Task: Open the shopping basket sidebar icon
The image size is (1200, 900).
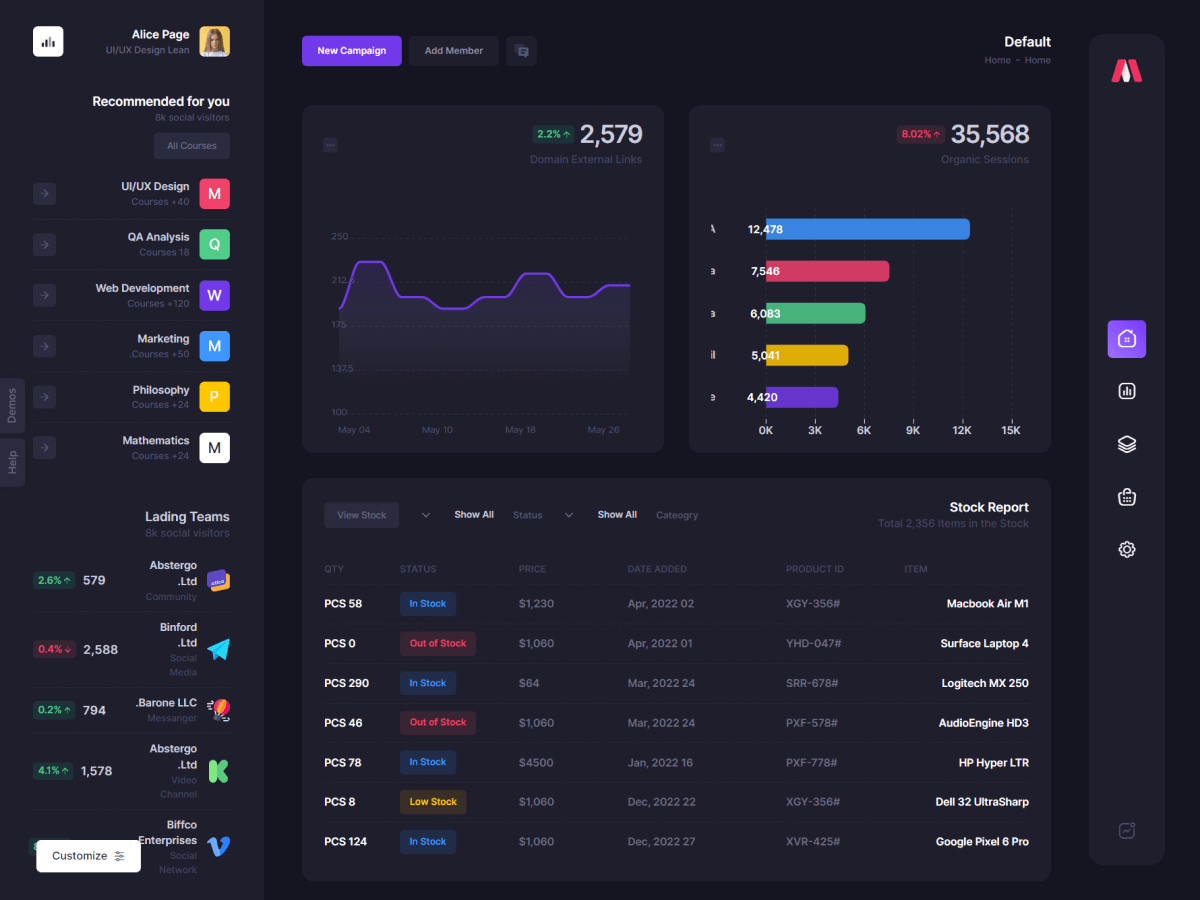Action: tap(1126, 497)
